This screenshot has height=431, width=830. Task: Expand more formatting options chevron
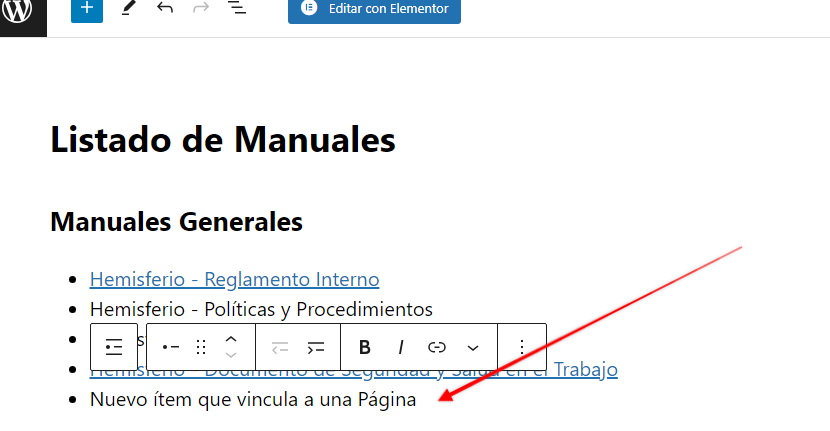473,348
